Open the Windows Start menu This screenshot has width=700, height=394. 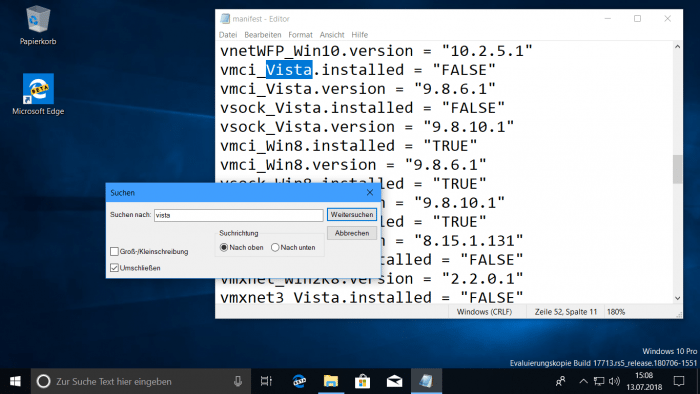(x=15, y=382)
